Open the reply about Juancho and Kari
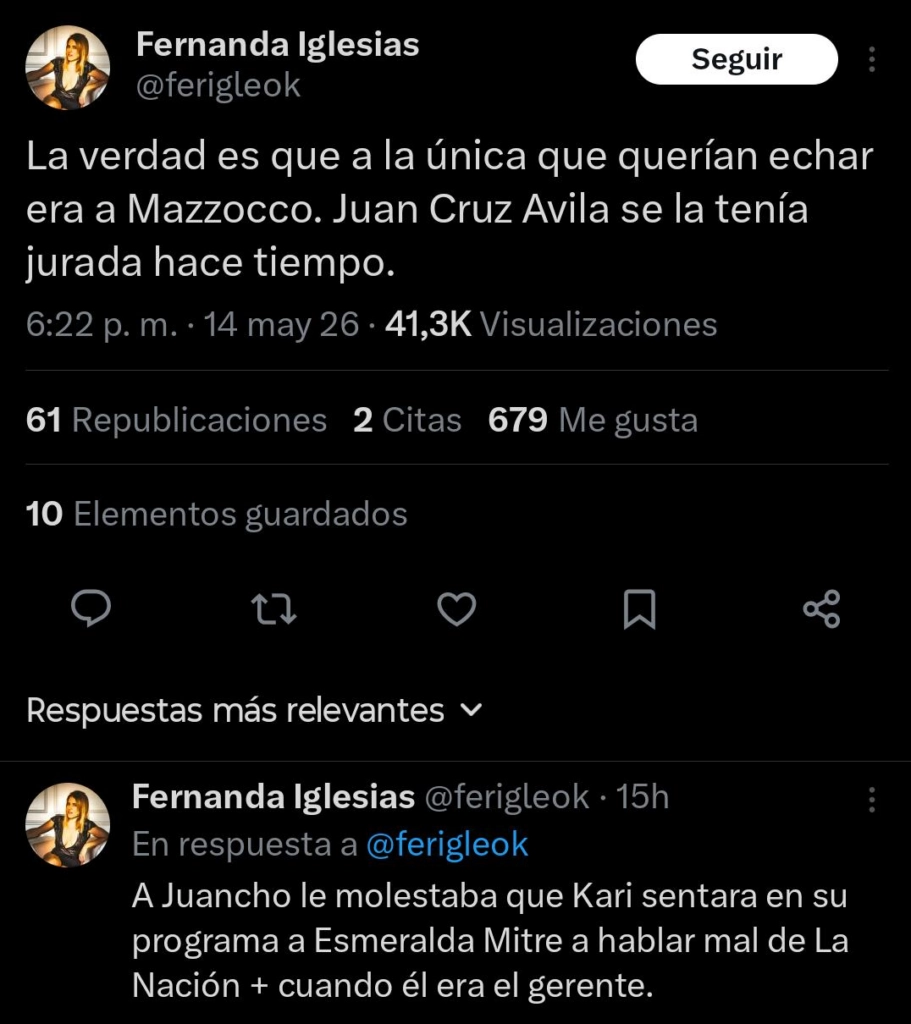The height and width of the screenshot is (1024, 911). pos(490,940)
